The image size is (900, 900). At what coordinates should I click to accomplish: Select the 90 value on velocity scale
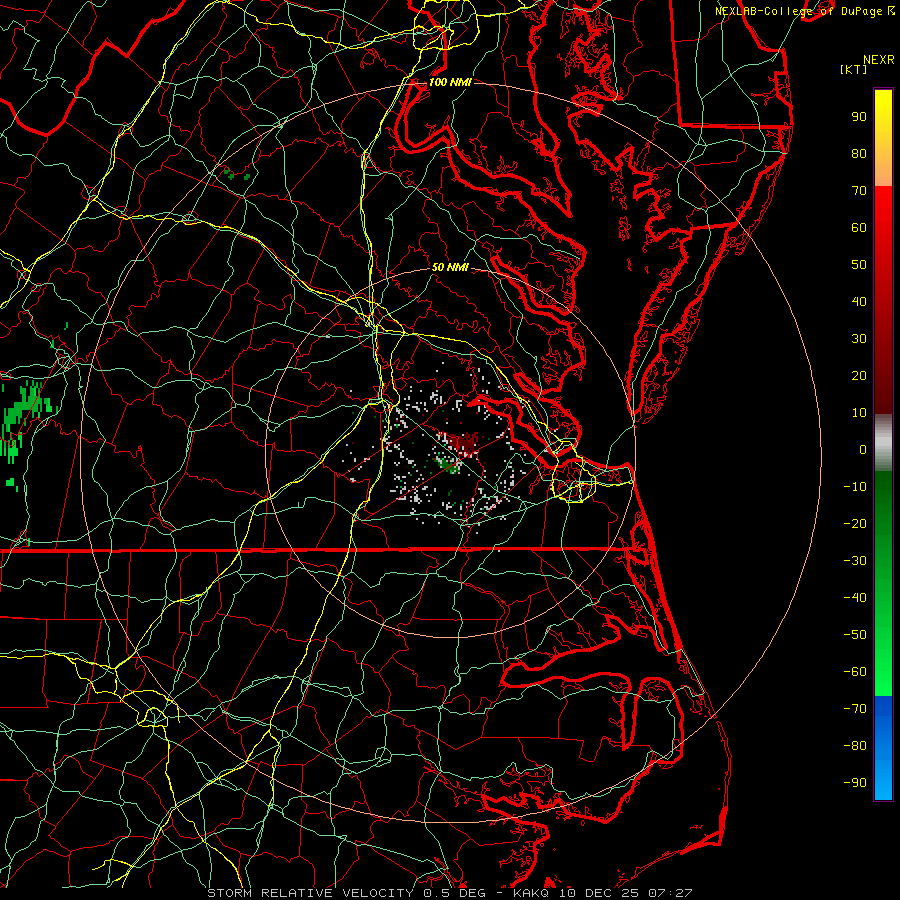tap(859, 117)
